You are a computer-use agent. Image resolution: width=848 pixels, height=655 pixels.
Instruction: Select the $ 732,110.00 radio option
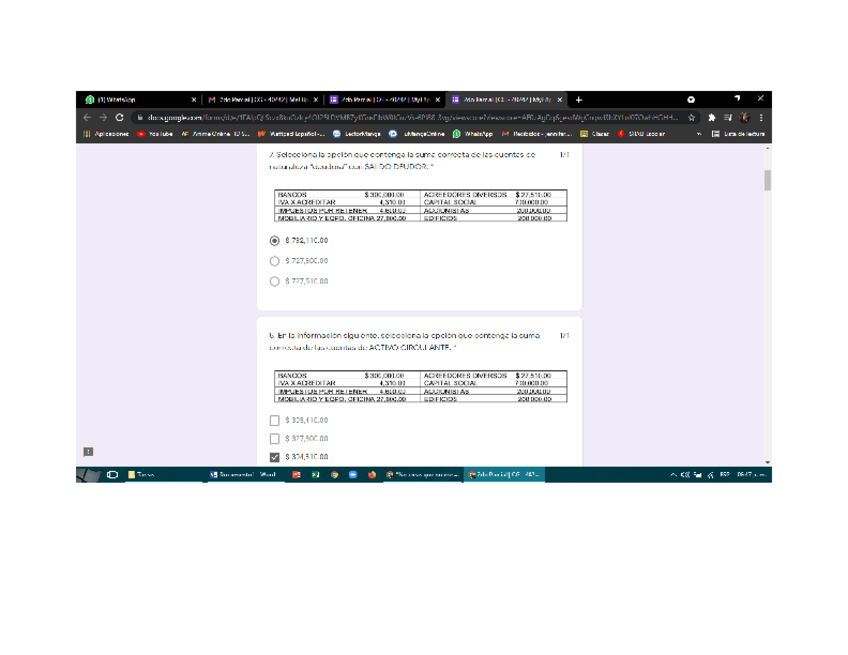[275, 241]
